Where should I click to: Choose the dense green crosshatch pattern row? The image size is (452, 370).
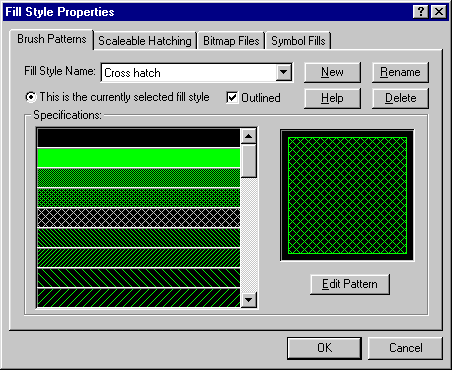pos(139,198)
